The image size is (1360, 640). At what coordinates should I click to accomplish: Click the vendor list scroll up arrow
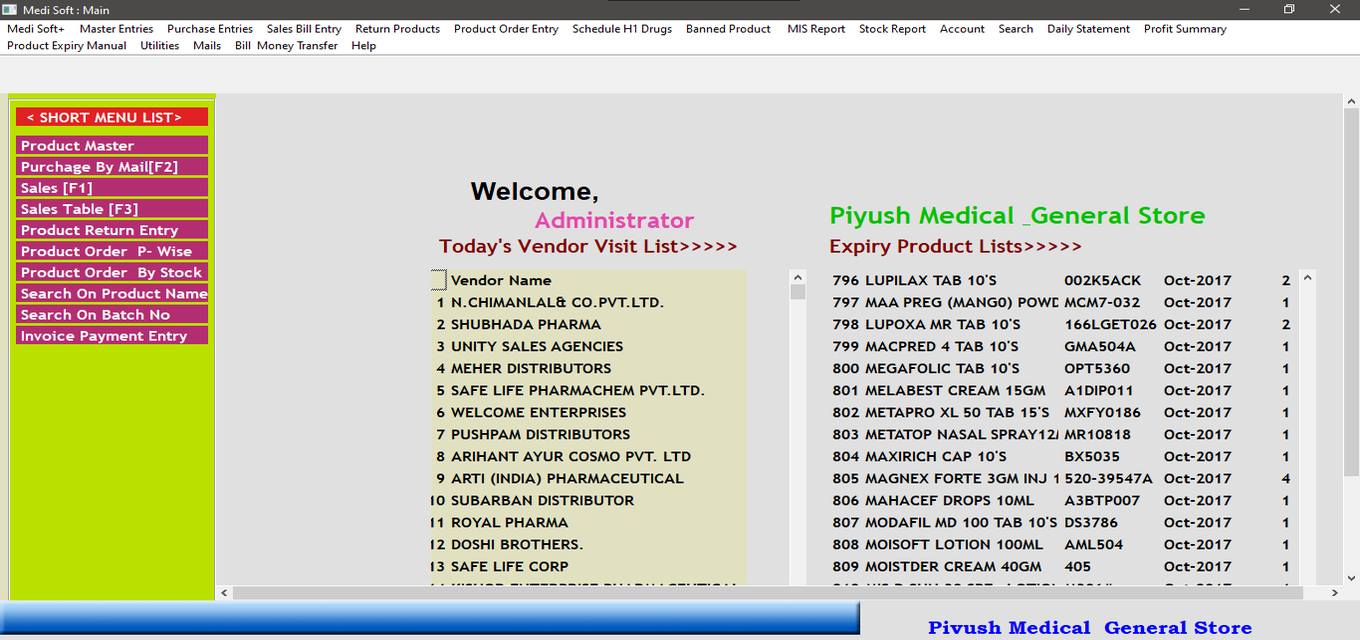click(x=798, y=277)
